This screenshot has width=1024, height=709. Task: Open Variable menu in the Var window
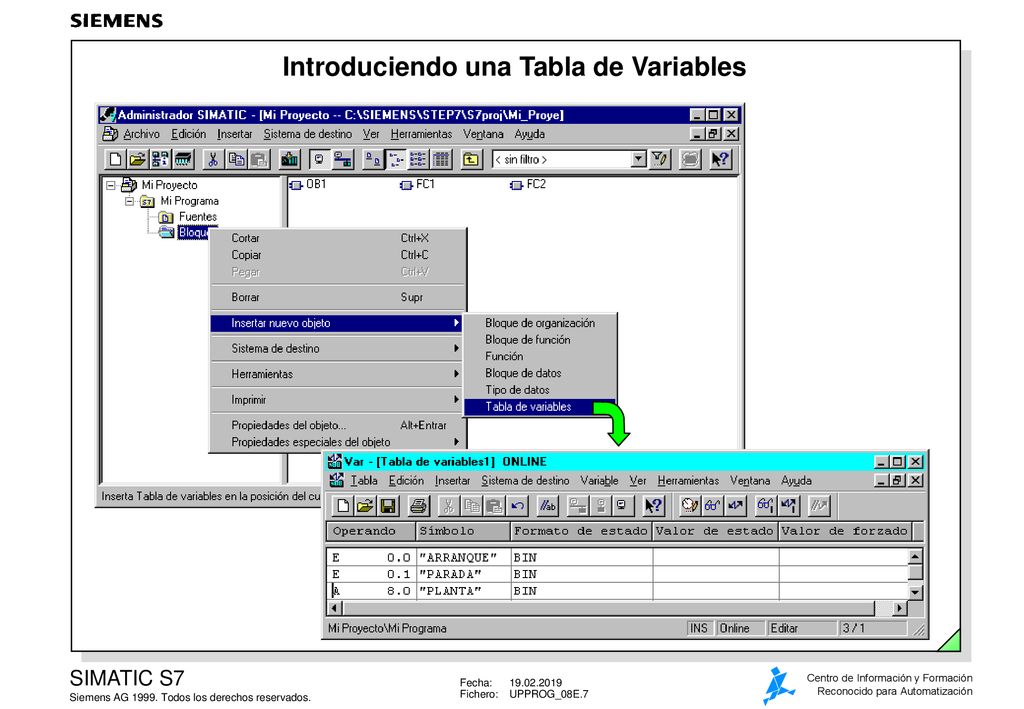point(599,481)
